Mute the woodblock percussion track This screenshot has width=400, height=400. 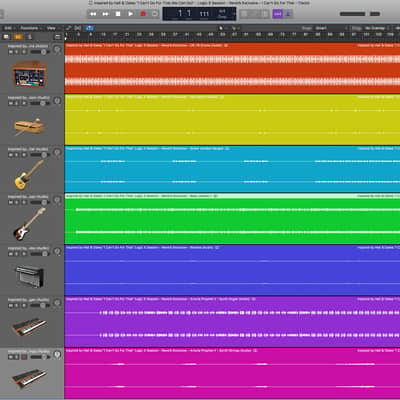tap(11, 103)
